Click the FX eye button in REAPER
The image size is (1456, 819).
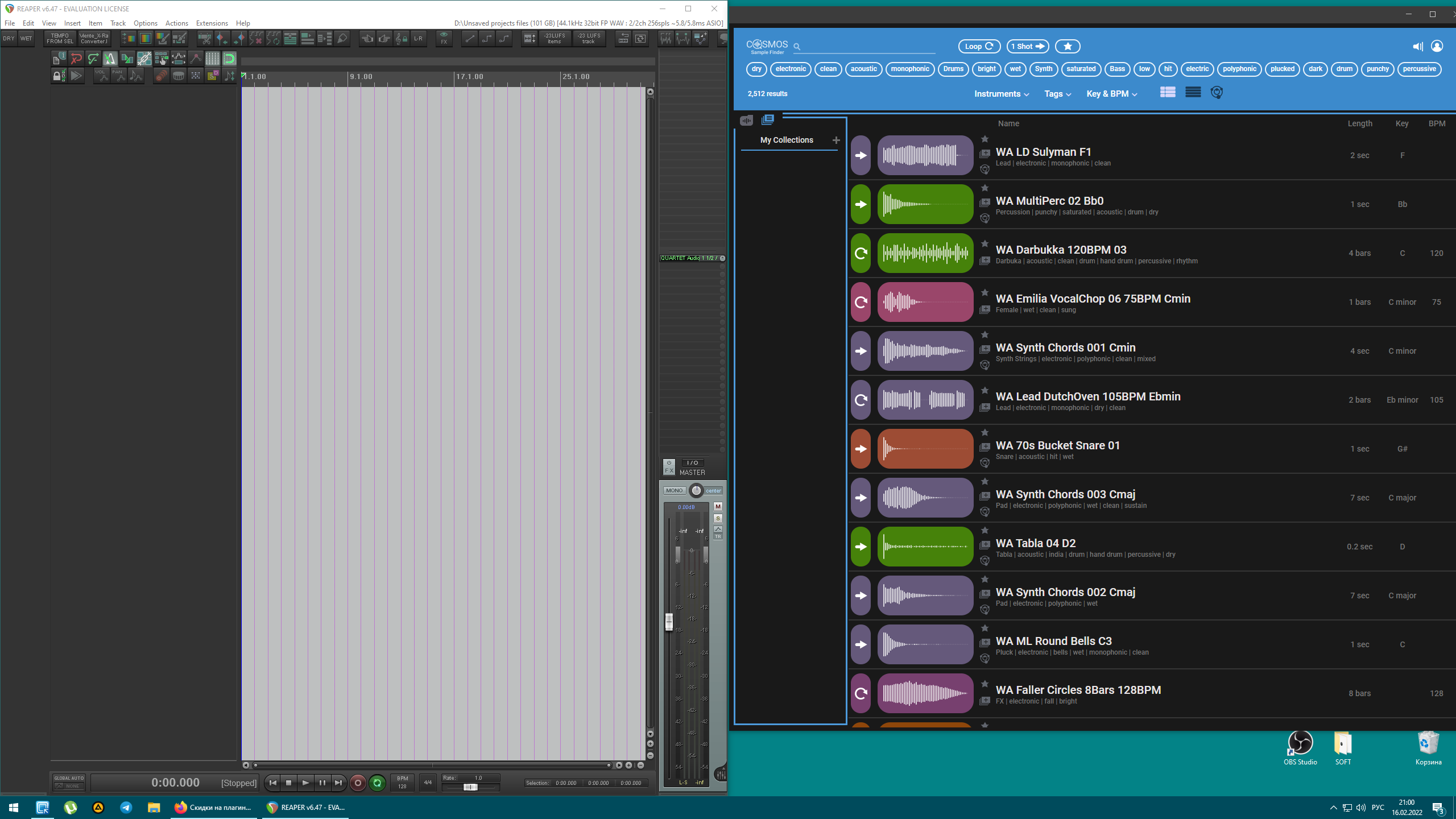pos(444,38)
